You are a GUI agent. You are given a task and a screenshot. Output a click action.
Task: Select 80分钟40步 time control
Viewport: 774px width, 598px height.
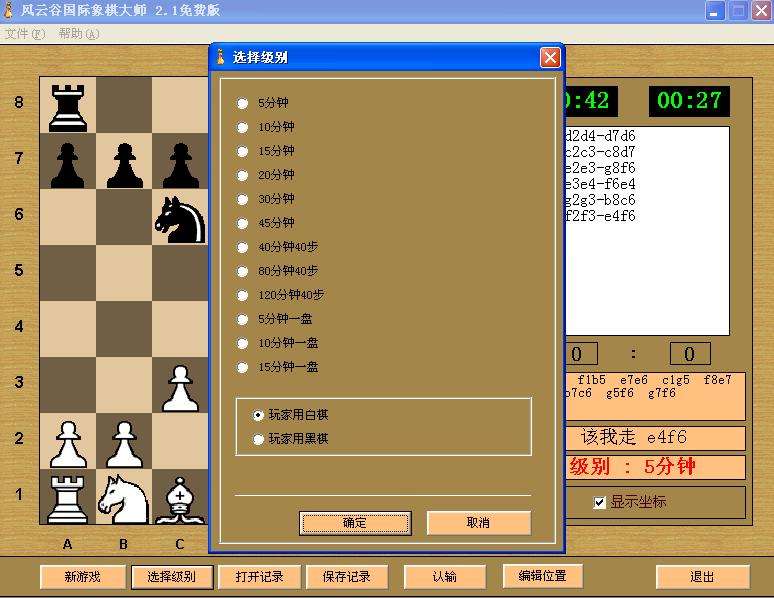[242, 272]
